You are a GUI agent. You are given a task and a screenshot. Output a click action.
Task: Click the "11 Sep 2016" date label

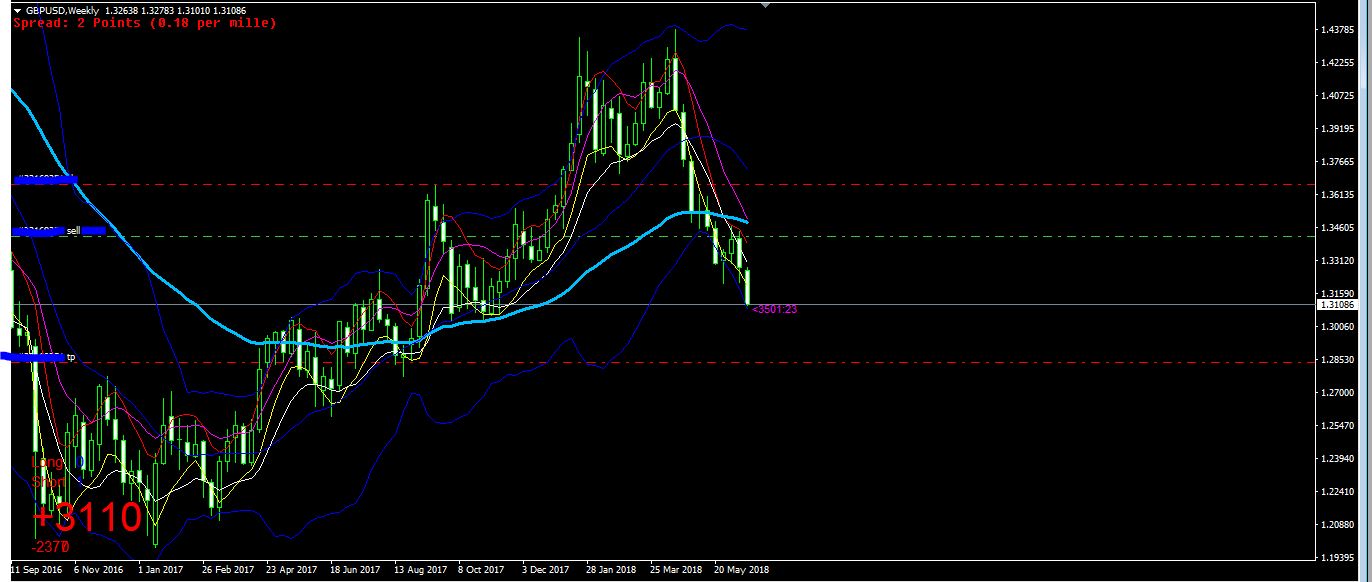click(x=36, y=570)
